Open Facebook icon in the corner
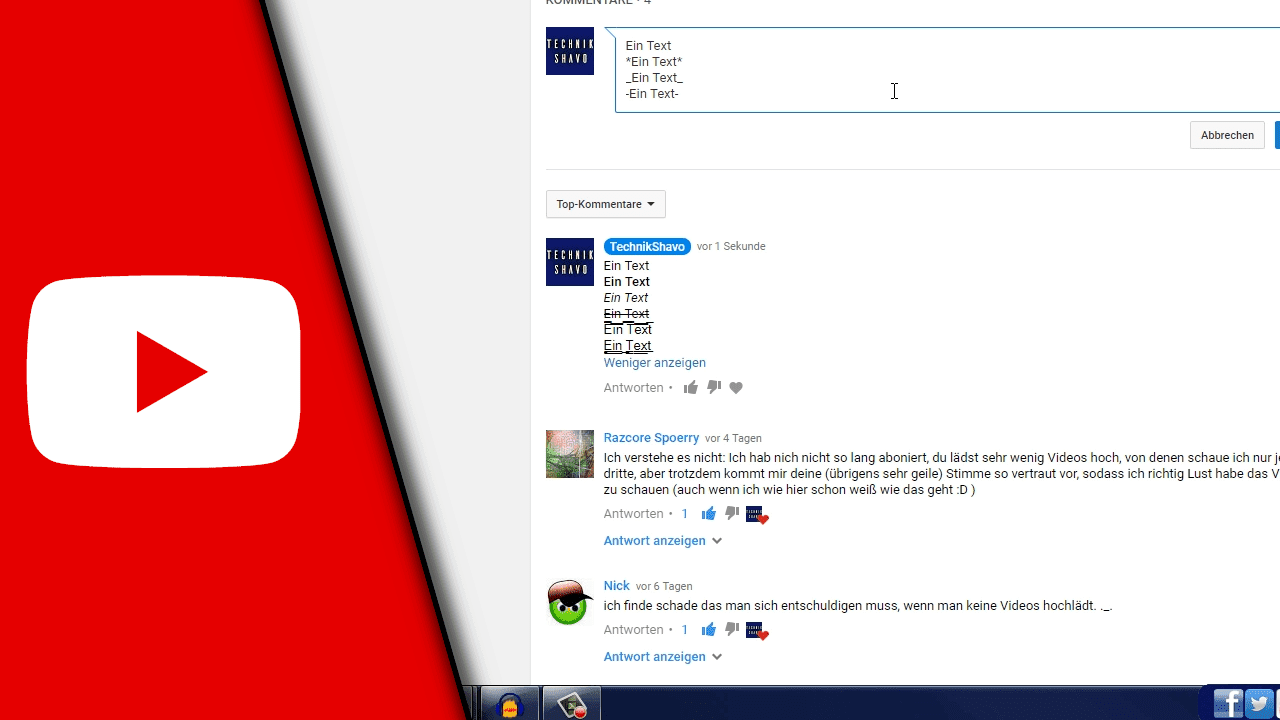1280x720 pixels. click(x=1228, y=703)
